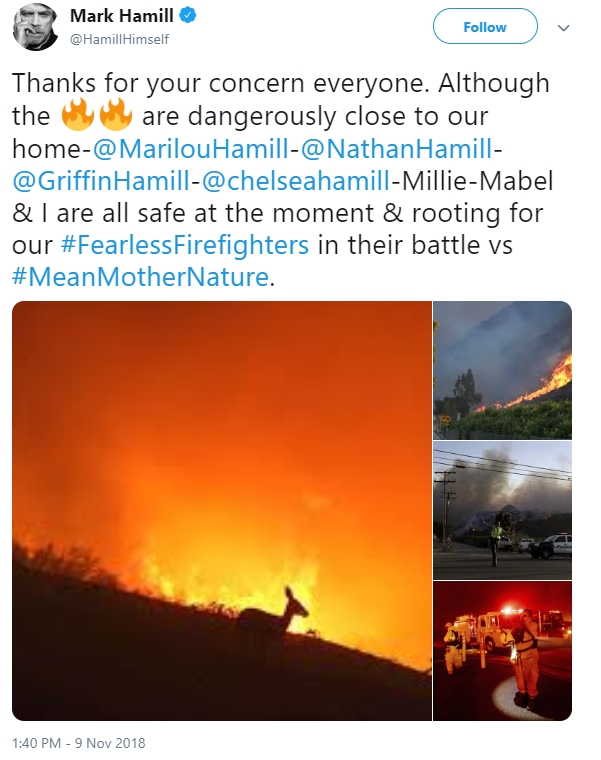Click the blue verified badge

pos(187,16)
